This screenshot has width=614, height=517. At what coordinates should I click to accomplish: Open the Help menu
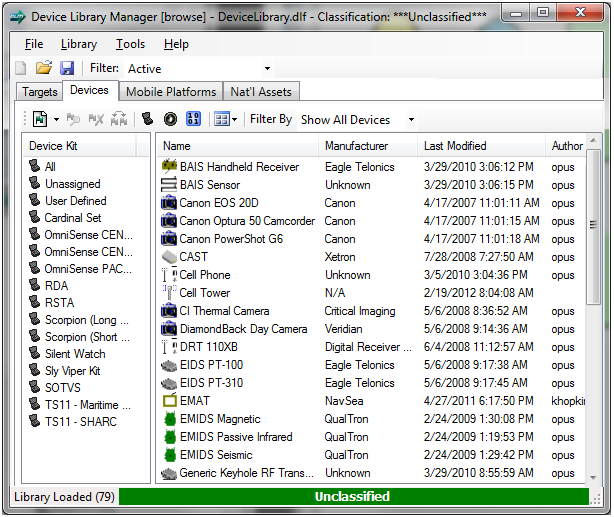176,44
